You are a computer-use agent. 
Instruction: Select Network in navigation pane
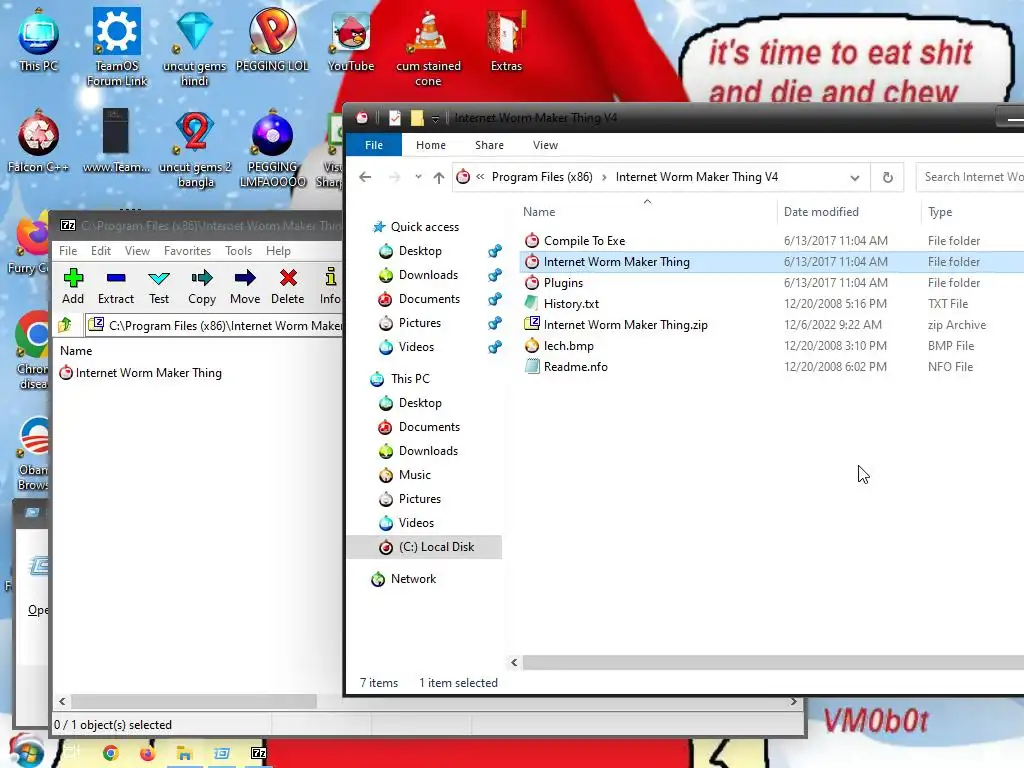[413, 579]
